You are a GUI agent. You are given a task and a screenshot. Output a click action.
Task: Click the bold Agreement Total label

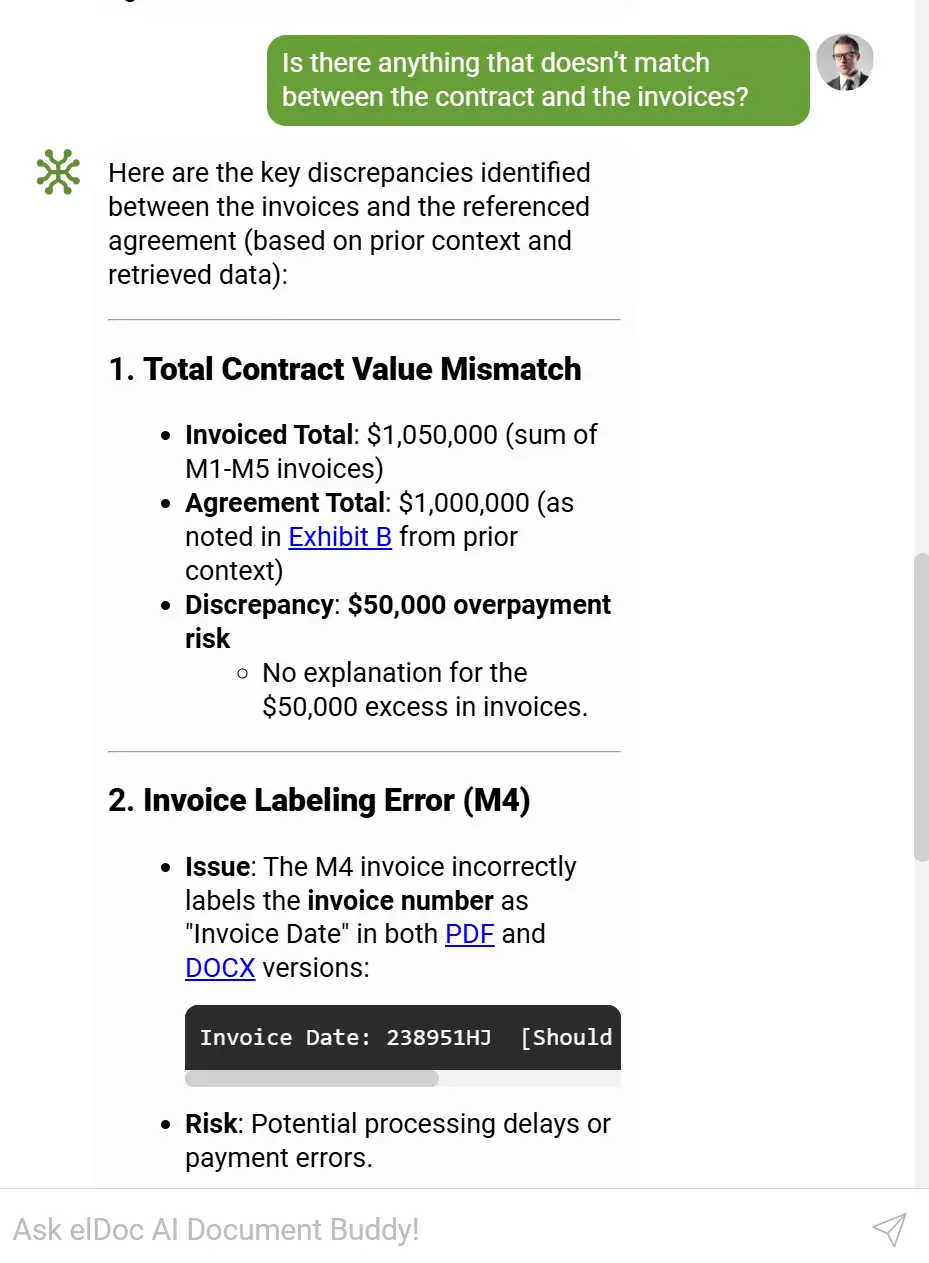point(285,503)
